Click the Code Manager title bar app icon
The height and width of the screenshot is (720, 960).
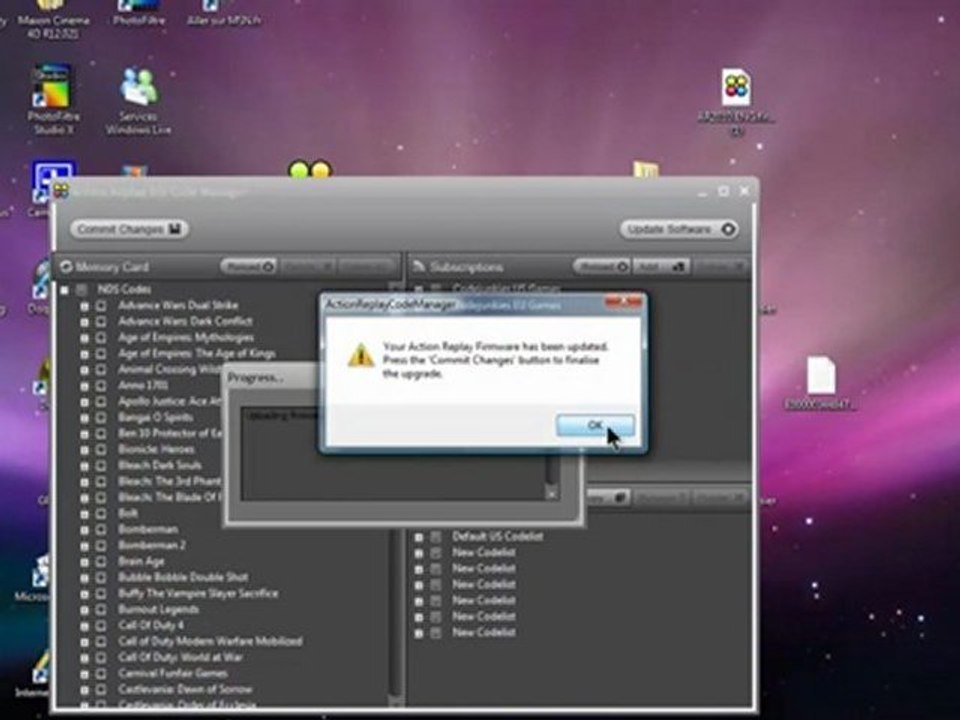(61, 191)
